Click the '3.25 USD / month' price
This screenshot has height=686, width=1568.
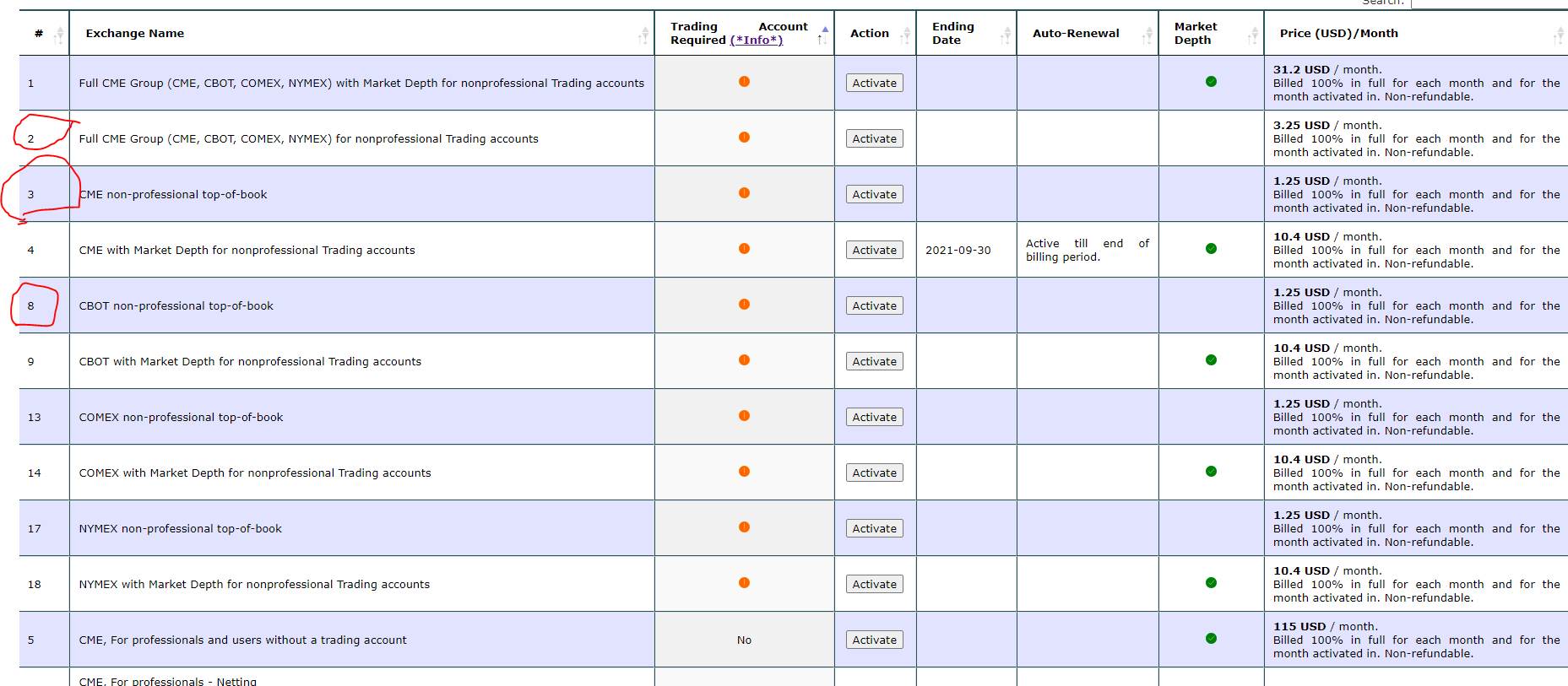click(1327, 126)
